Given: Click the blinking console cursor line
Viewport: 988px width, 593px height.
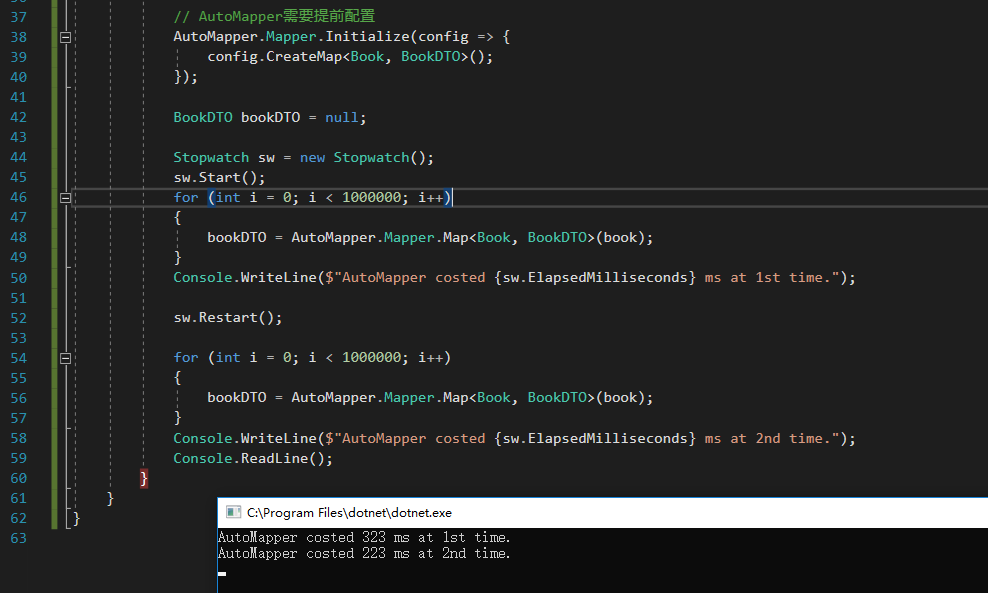Looking at the screenshot, I should (222, 573).
